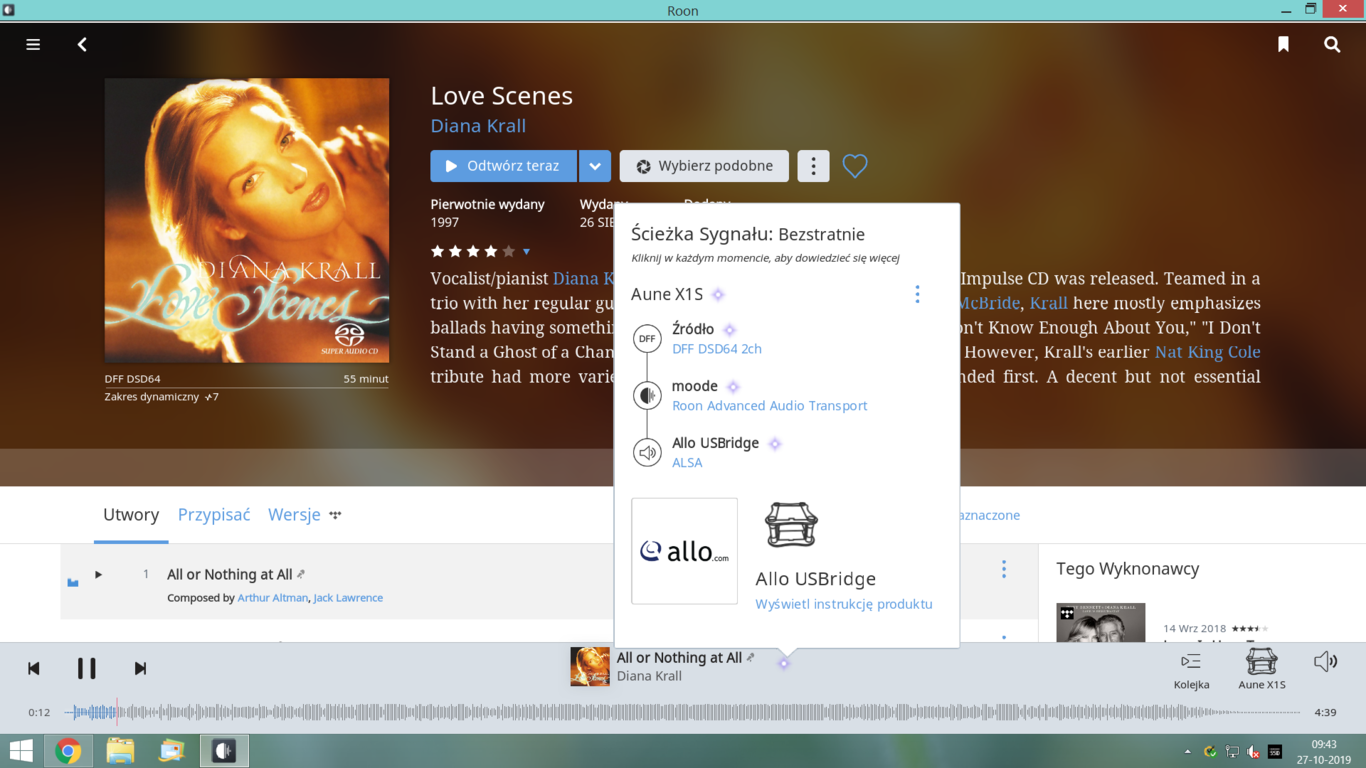
Task: Open the Kolejka queue
Action: [1191, 670]
